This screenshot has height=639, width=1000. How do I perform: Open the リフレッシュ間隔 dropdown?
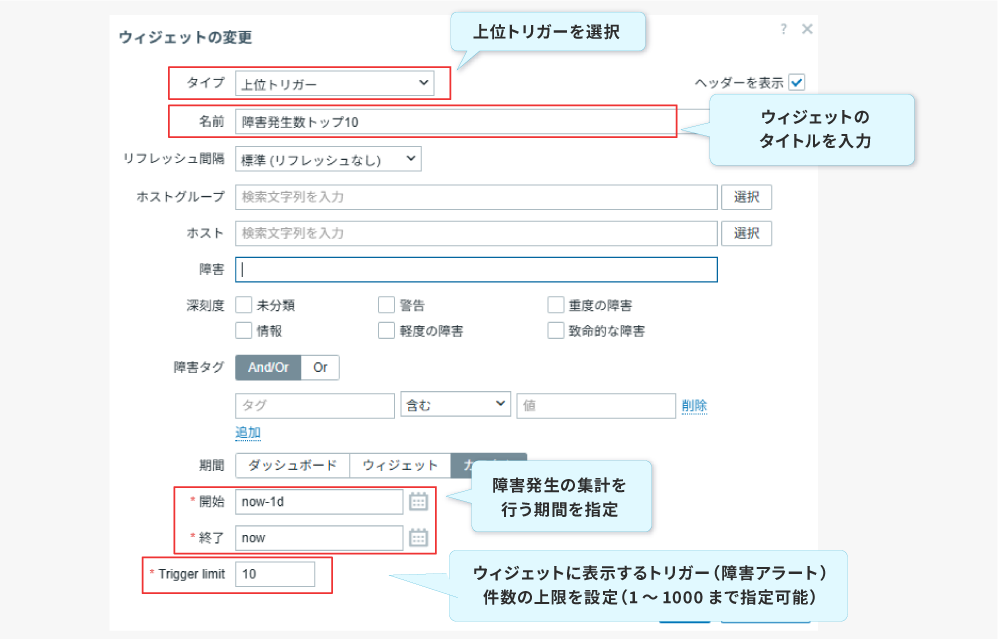click(328, 159)
